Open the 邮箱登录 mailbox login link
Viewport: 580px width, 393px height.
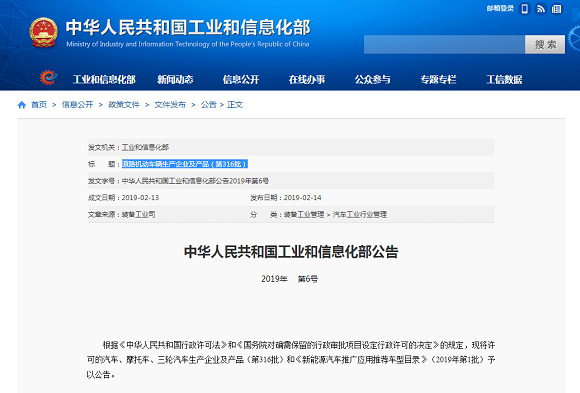point(500,8)
